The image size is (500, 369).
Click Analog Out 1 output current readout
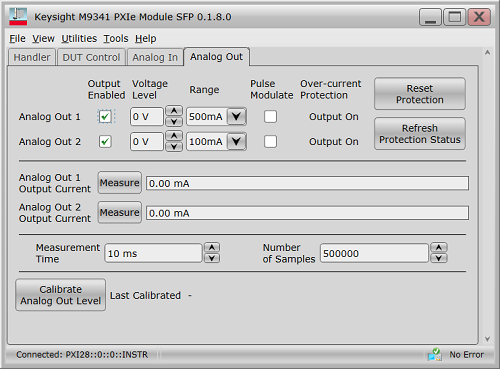click(x=307, y=183)
